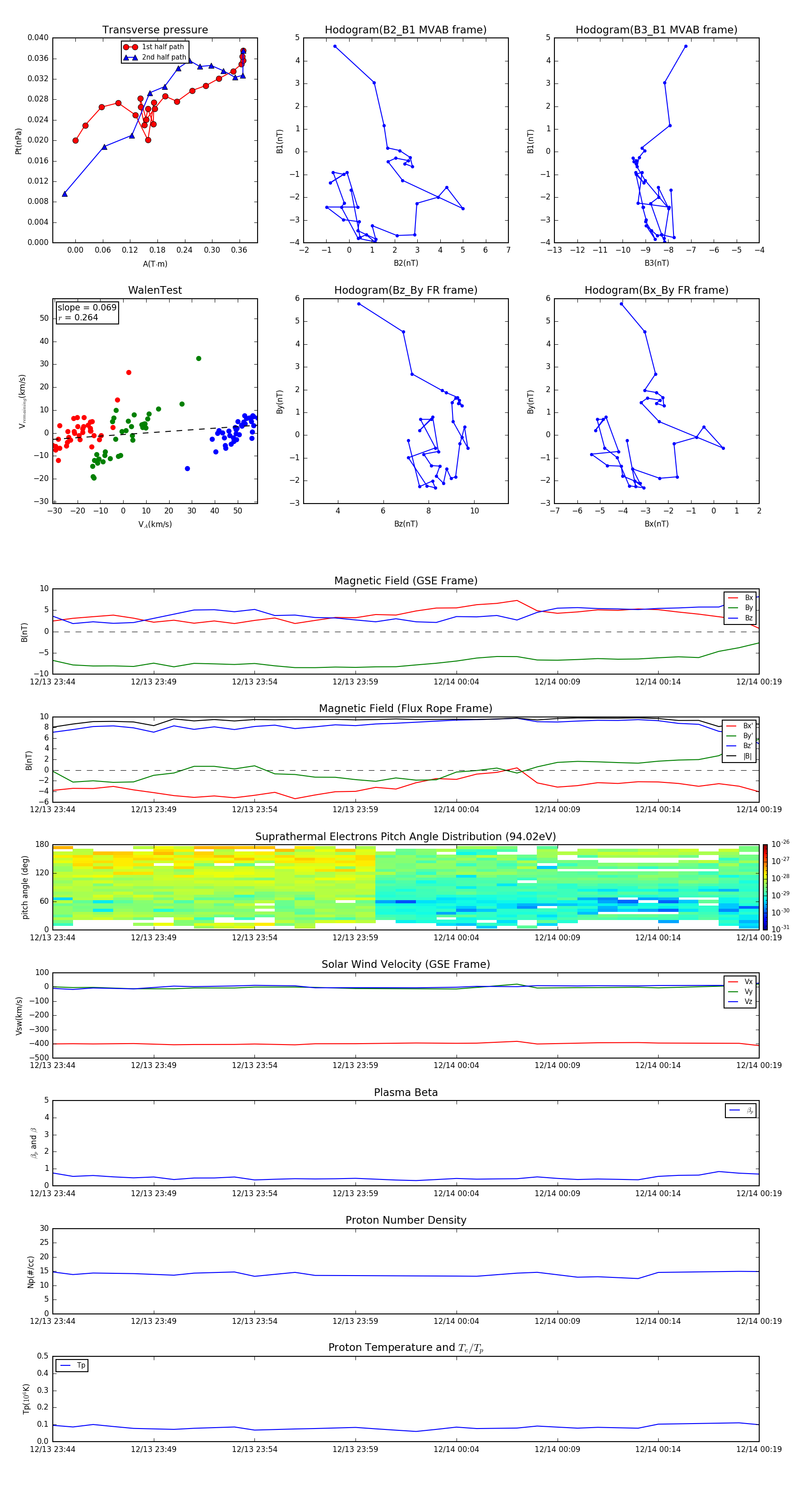Click the "r = 0.264" annotation
Viewport: 812px width, 1489px height.
click(78, 317)
